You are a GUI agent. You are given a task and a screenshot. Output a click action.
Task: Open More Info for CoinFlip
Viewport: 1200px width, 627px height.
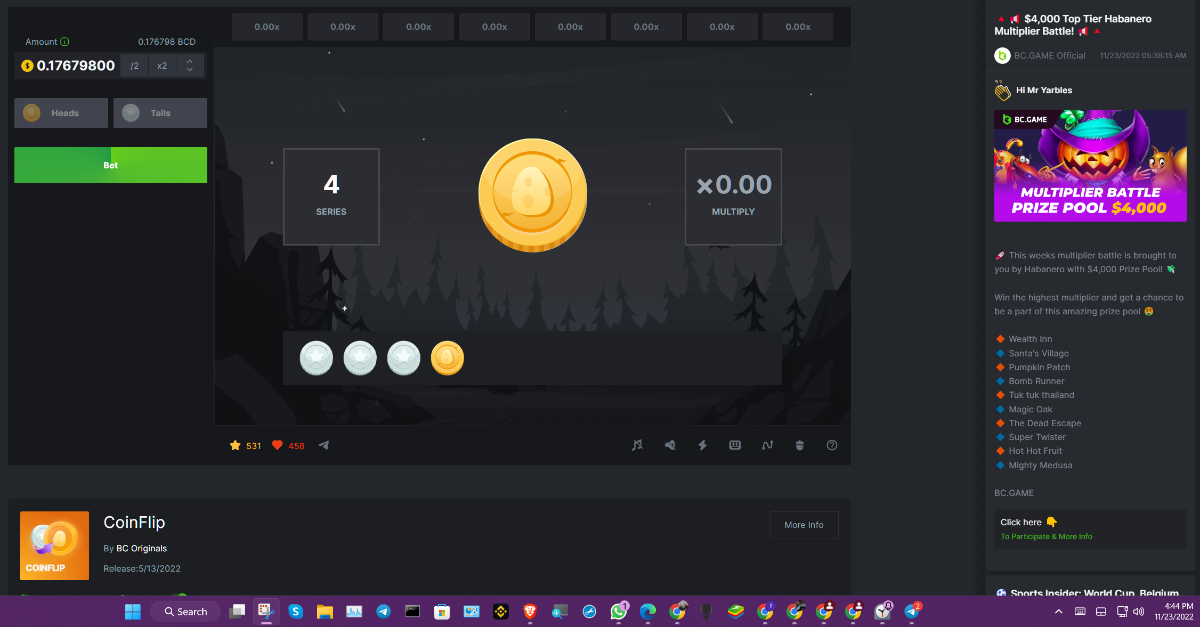[804, 525]
